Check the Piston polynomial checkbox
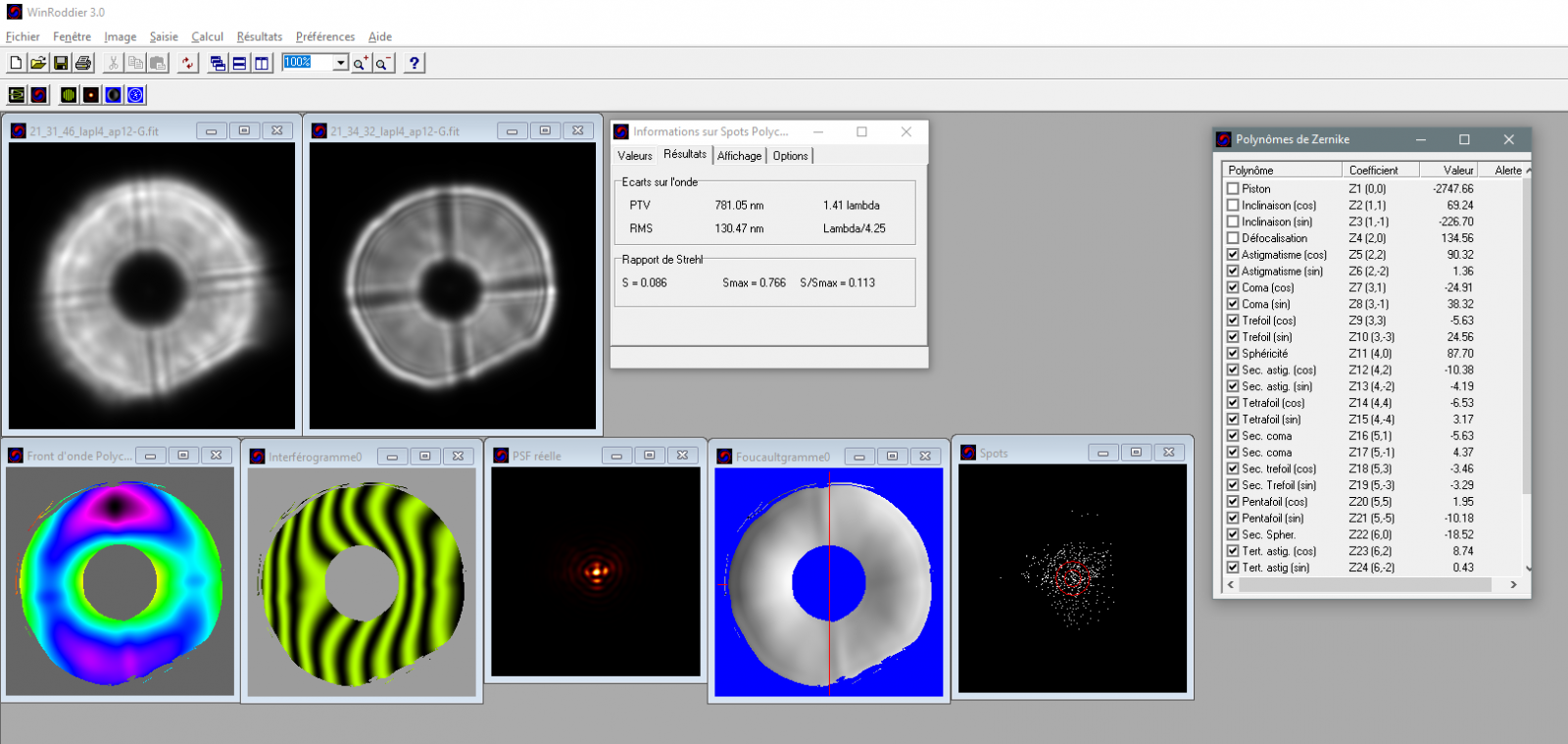This screenshot has height=744, width=1568. pyautogui.click(x=1233, y=188)
